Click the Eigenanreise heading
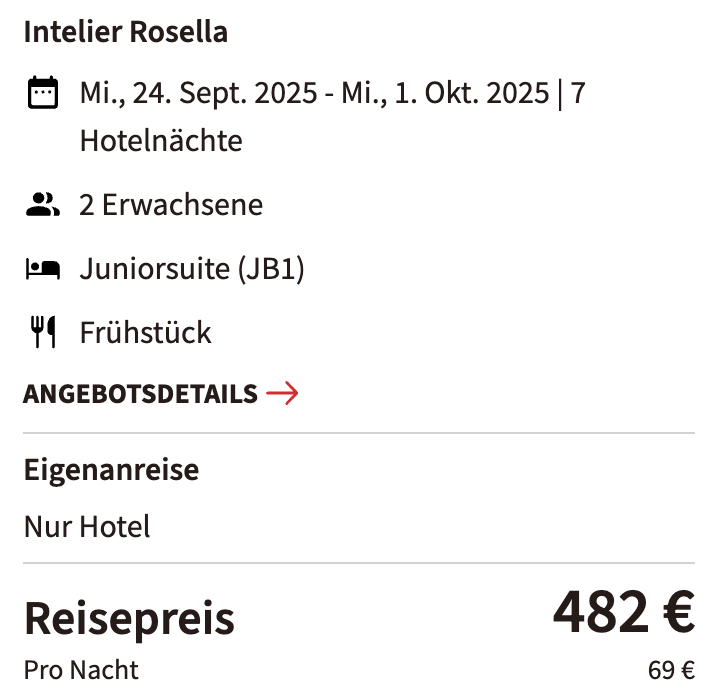Image resolution: width=716 pixels, height=696 pixels. point(111,470)
